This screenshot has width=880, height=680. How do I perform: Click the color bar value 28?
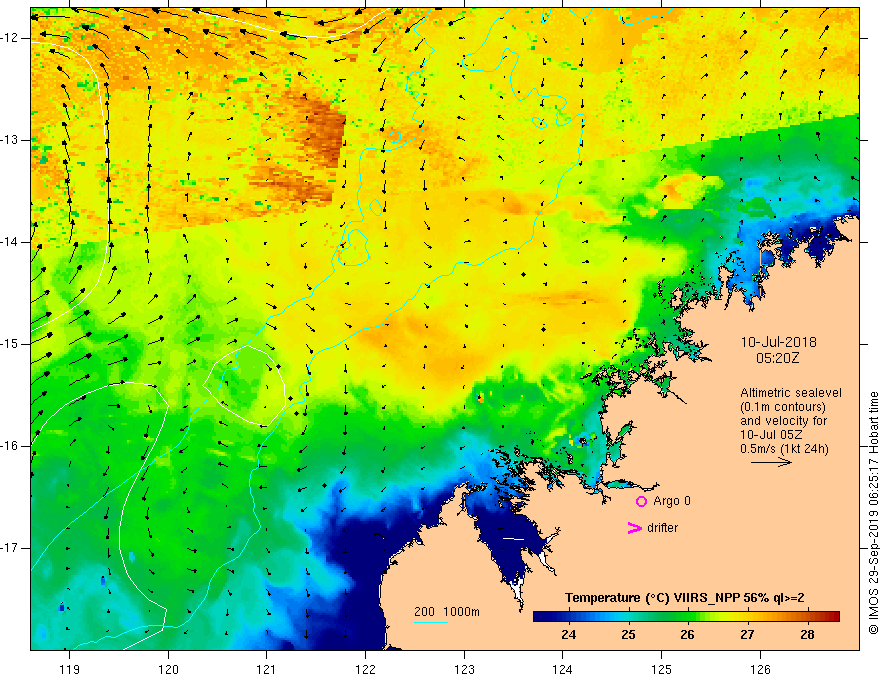coord(807,635)
